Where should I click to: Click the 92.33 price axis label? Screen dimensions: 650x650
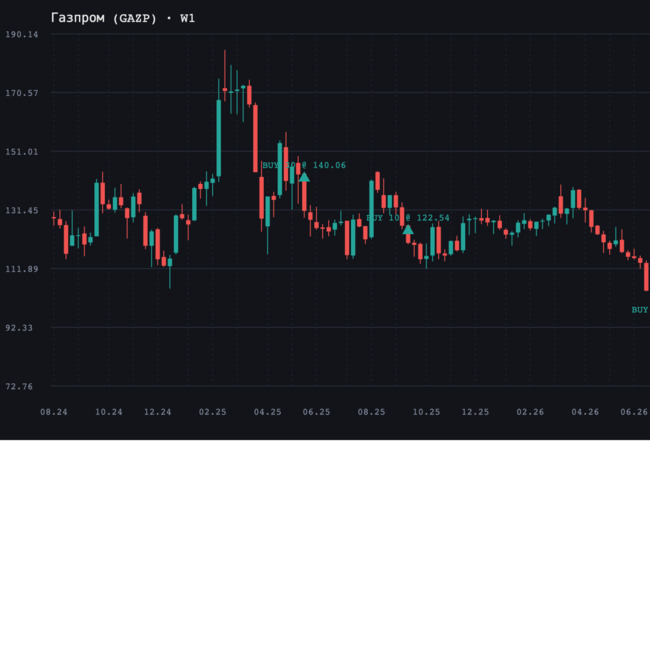pyautogui.click(x=19, y=328)
